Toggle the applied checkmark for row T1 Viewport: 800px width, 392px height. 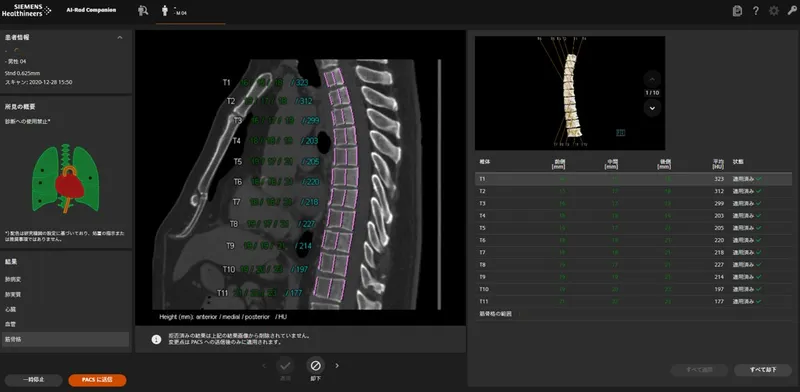759,179
